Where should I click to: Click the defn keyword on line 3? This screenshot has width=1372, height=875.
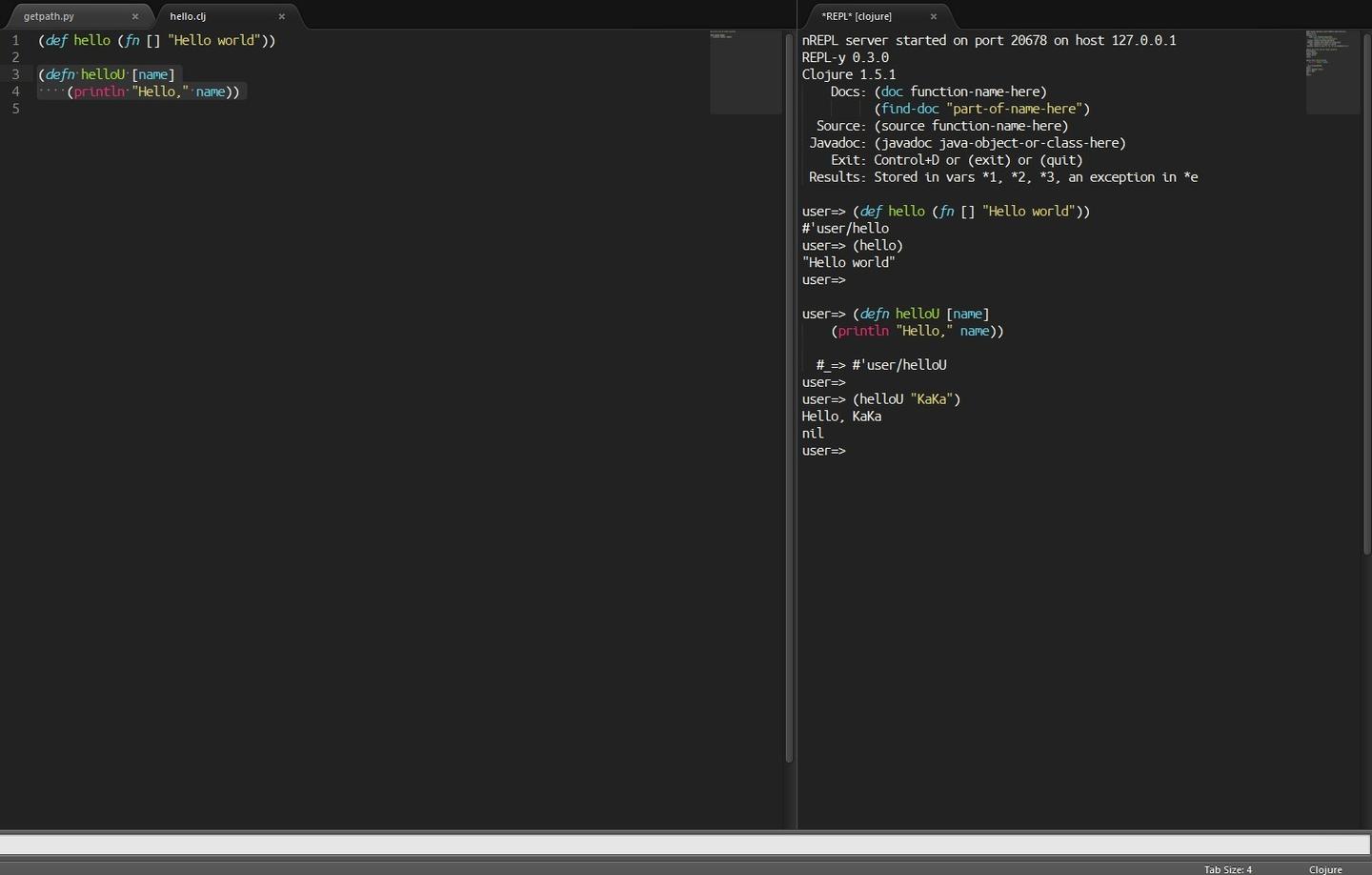click(x=59, y=74)
